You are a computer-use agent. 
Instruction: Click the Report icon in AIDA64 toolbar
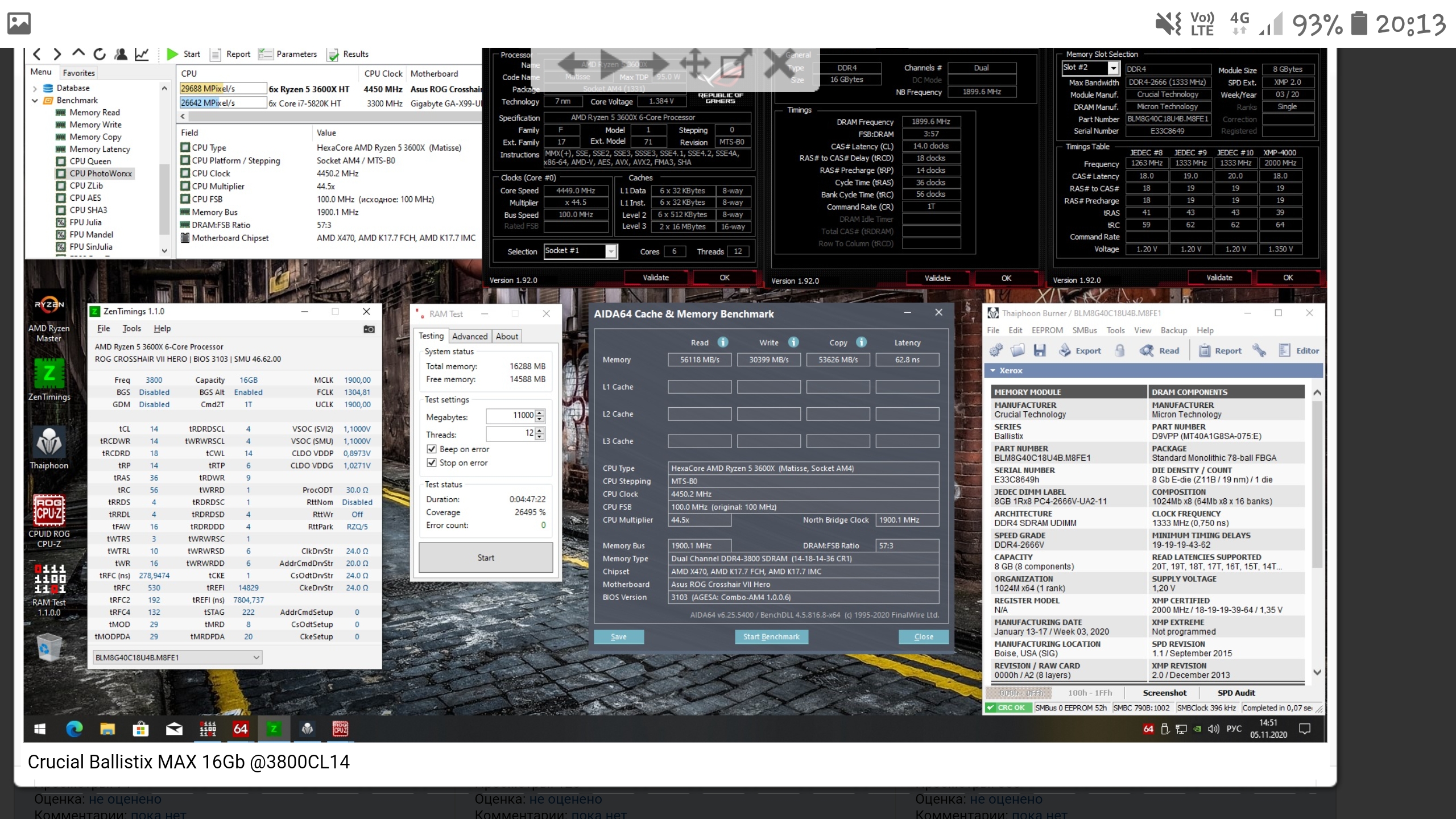coord(216,54)
